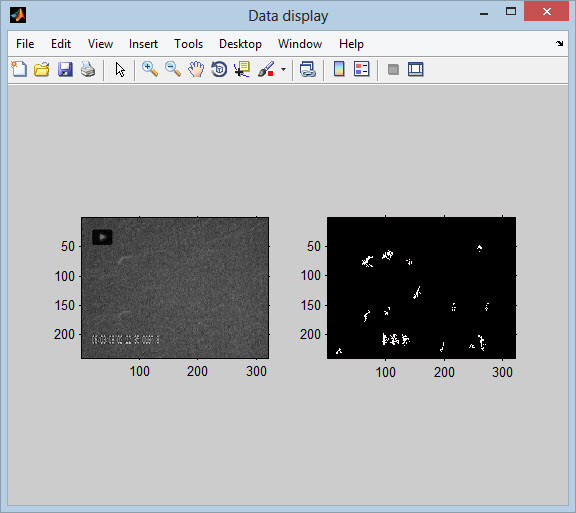Screen dimensions: 576x513
Task: Open the File menu
Action: click(x=25, y=44)
